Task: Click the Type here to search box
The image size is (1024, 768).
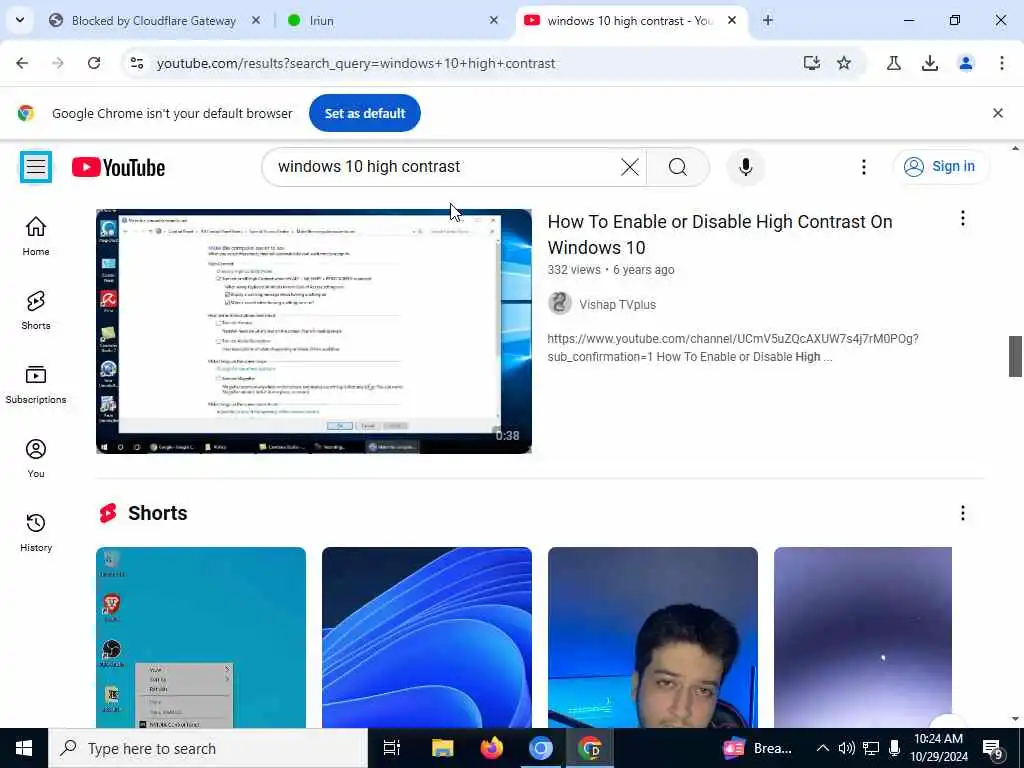Action: click(209, 748)
